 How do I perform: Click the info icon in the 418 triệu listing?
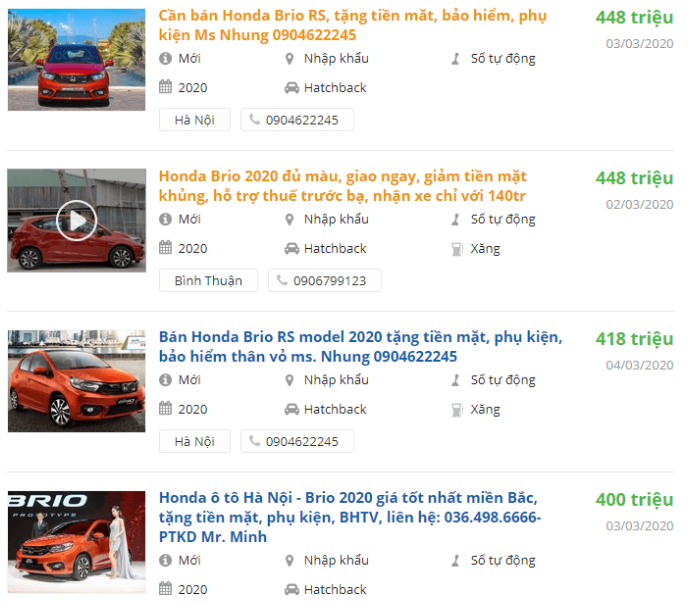(165, 380)
